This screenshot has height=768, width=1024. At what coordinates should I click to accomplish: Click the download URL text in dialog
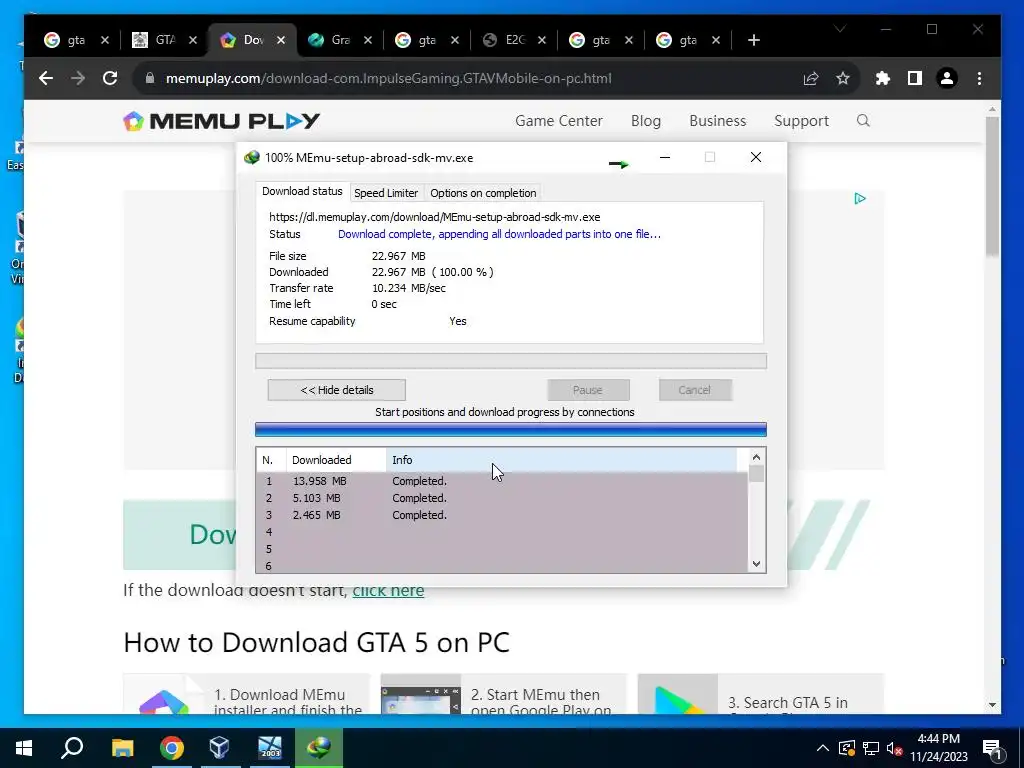point(434,217)
